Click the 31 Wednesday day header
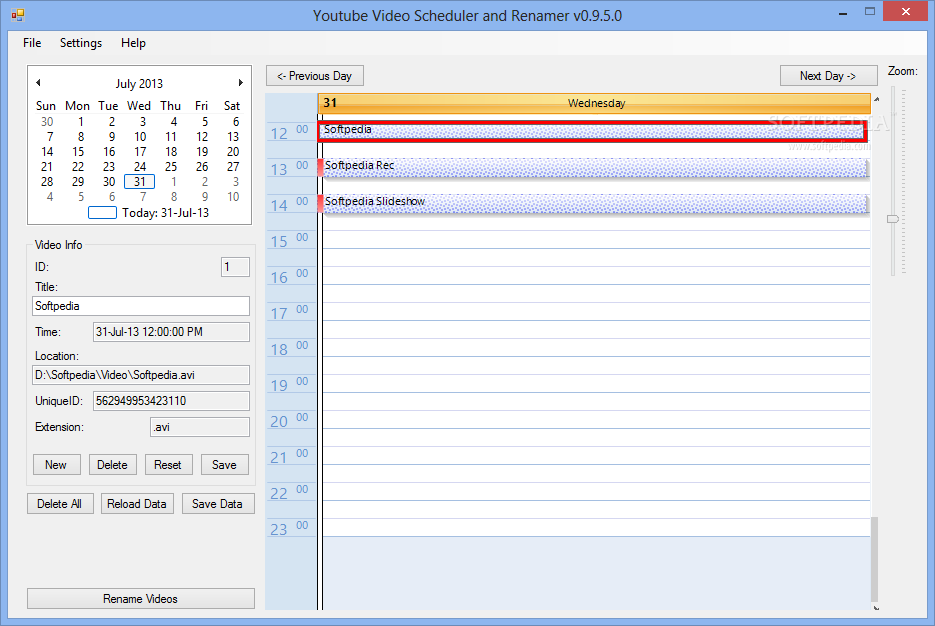 click(x=595, y=103)
